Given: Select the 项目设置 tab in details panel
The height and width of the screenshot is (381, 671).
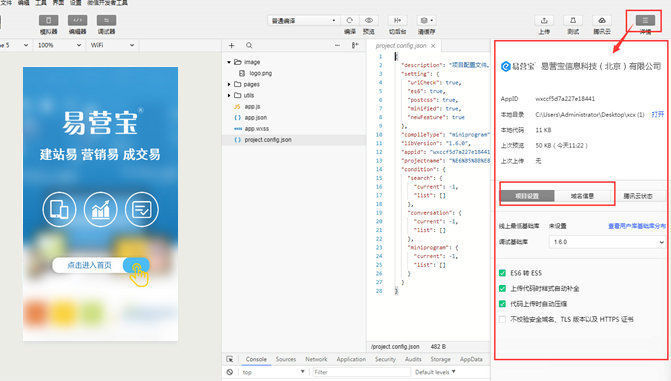Looking at the screenshot, I should pos(527,196).
